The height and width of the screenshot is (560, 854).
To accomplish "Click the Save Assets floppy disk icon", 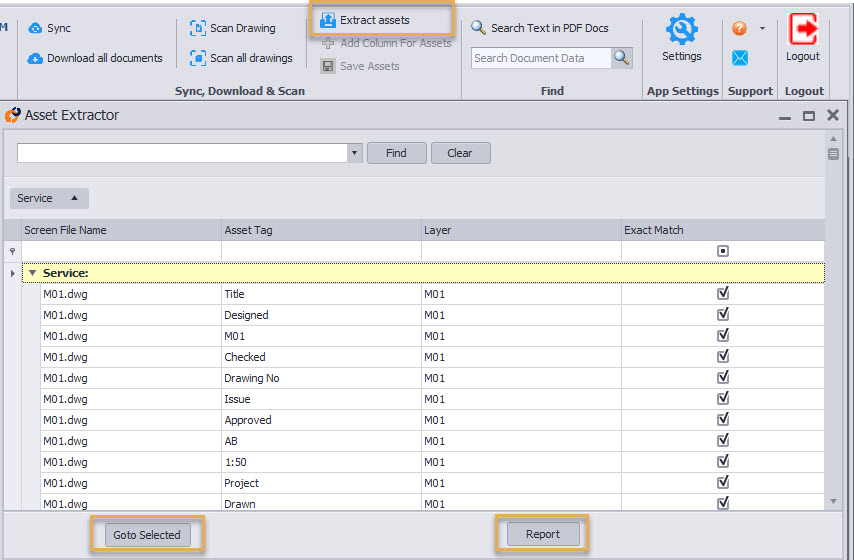I will 328,66.
